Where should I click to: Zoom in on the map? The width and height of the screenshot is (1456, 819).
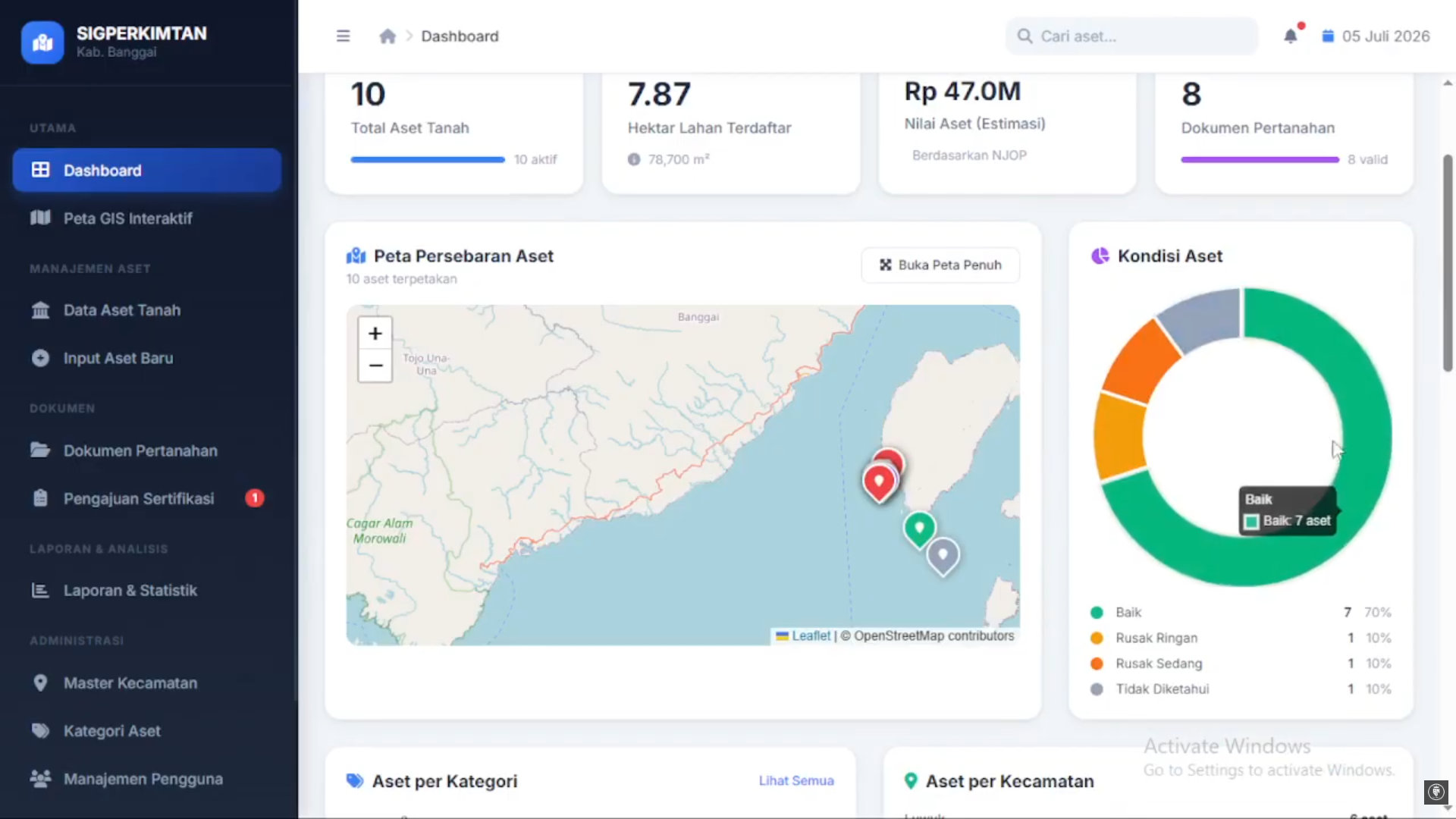pos(375,333)
